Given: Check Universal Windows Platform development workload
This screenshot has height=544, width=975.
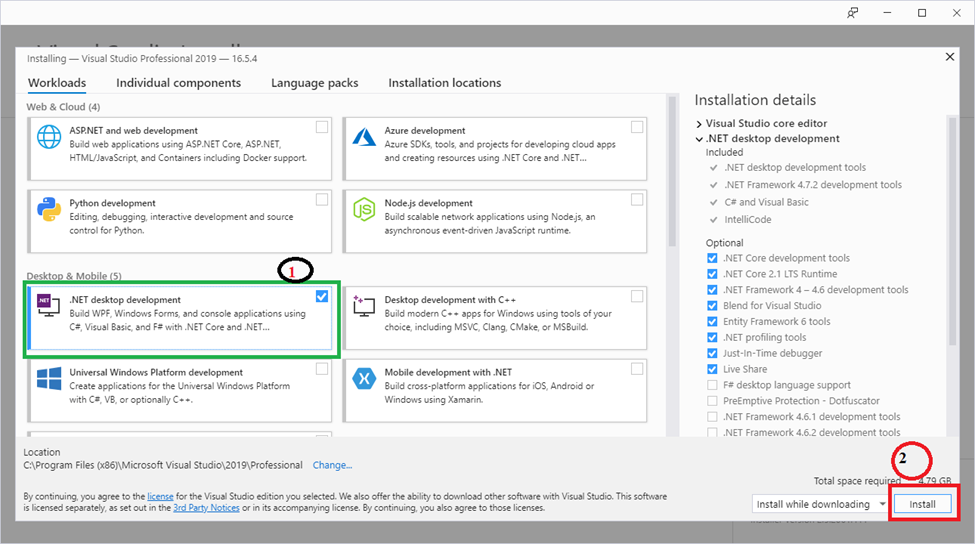Looking at the screenshot, I should click(x=321, y=369).
